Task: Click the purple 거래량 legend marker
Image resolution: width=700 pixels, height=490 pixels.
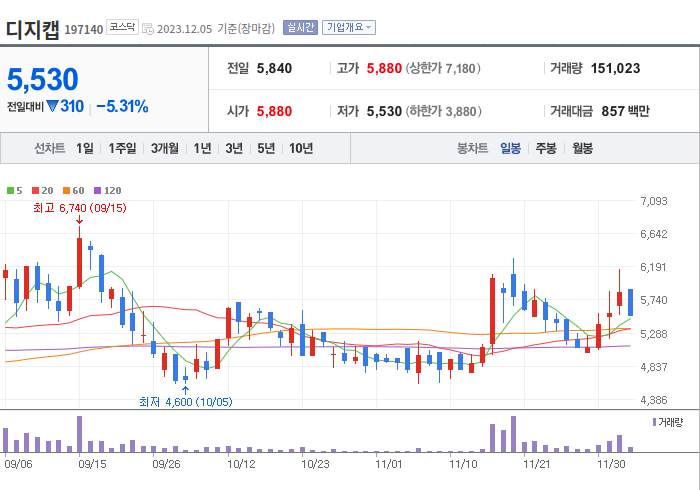Action: point(654,422)
